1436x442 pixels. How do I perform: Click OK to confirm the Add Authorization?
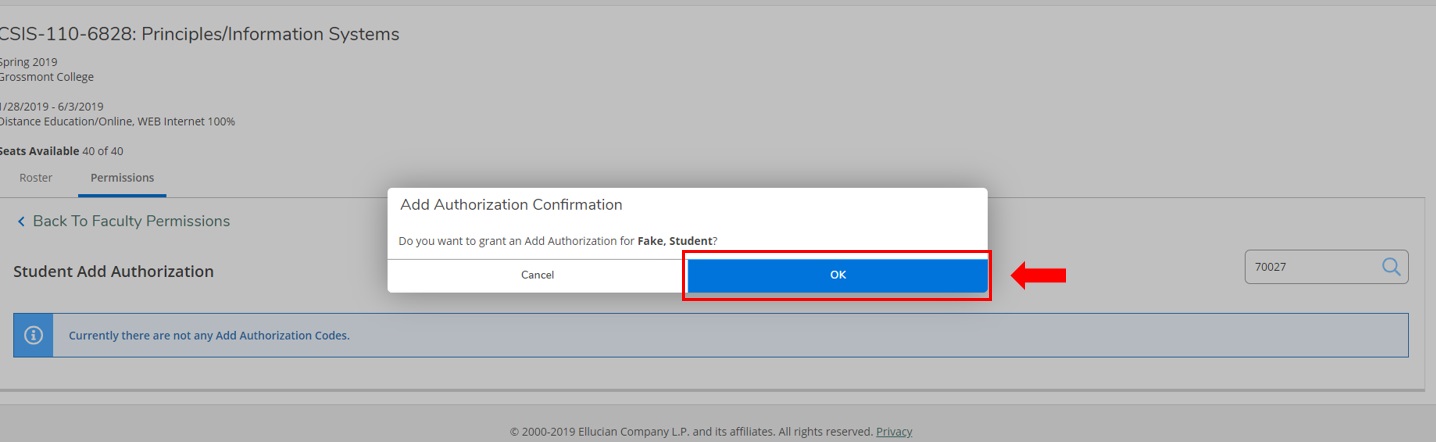(837, 275)
